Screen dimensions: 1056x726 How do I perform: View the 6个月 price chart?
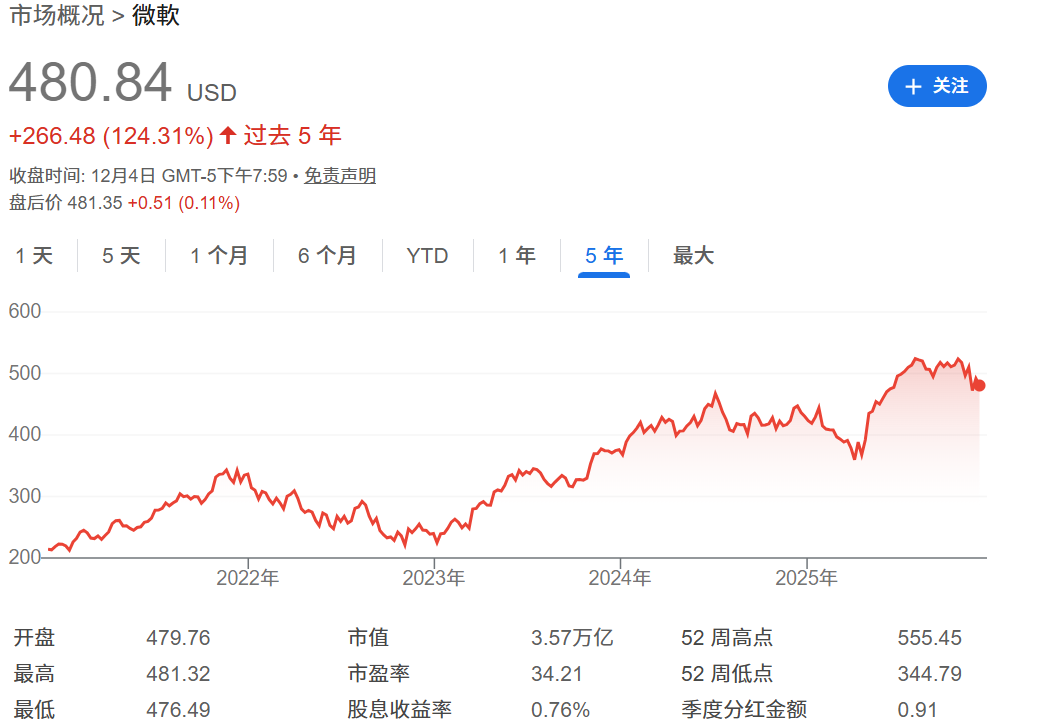pos(328,256)
